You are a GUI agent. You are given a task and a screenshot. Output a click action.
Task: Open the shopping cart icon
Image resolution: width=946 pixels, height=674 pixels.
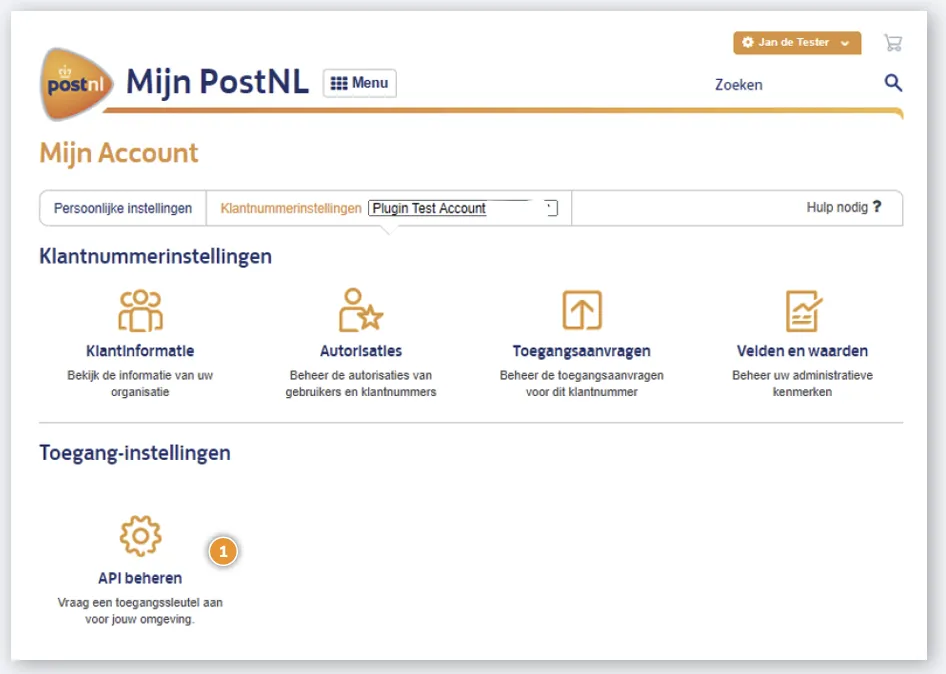coord(893,43)
